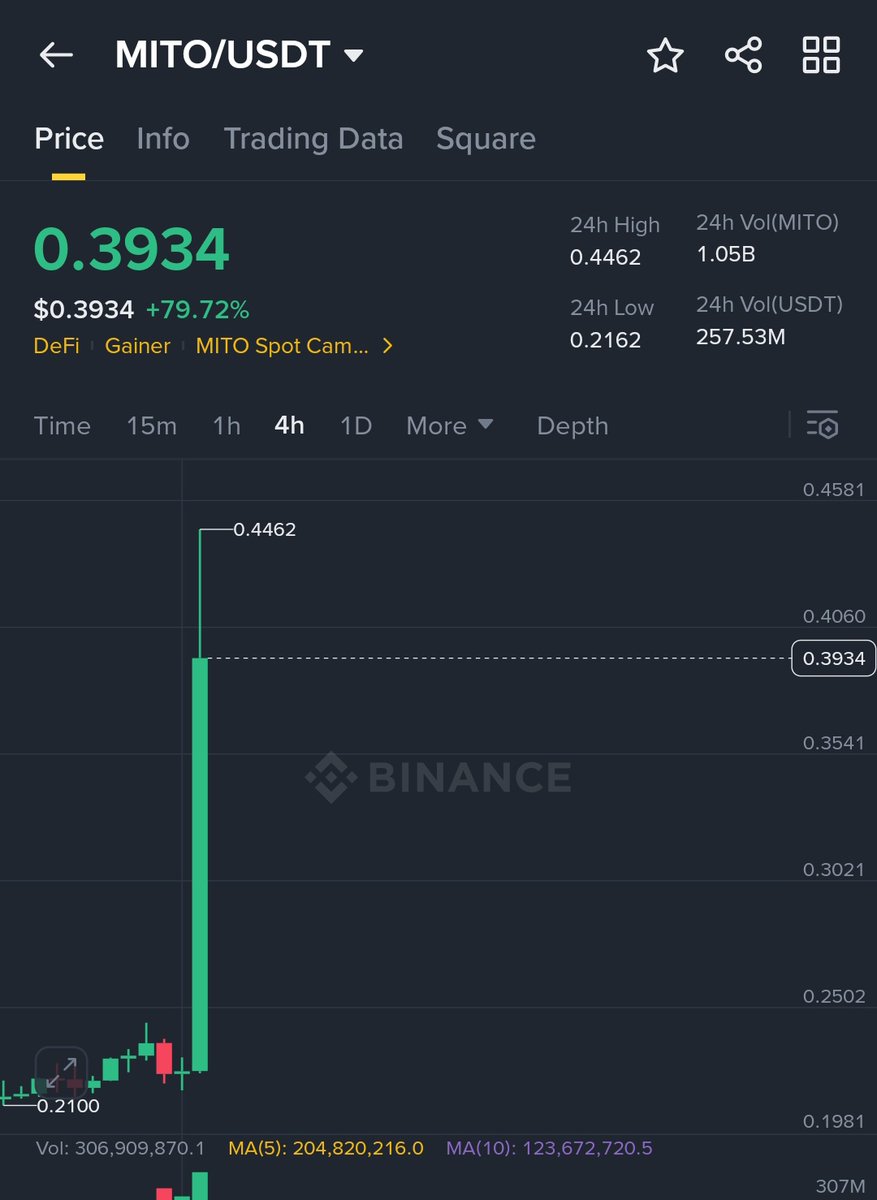The width and height of the screenshot is (877, 1200).
Task: Switch to the Info tab
Action: click(163, 138)
